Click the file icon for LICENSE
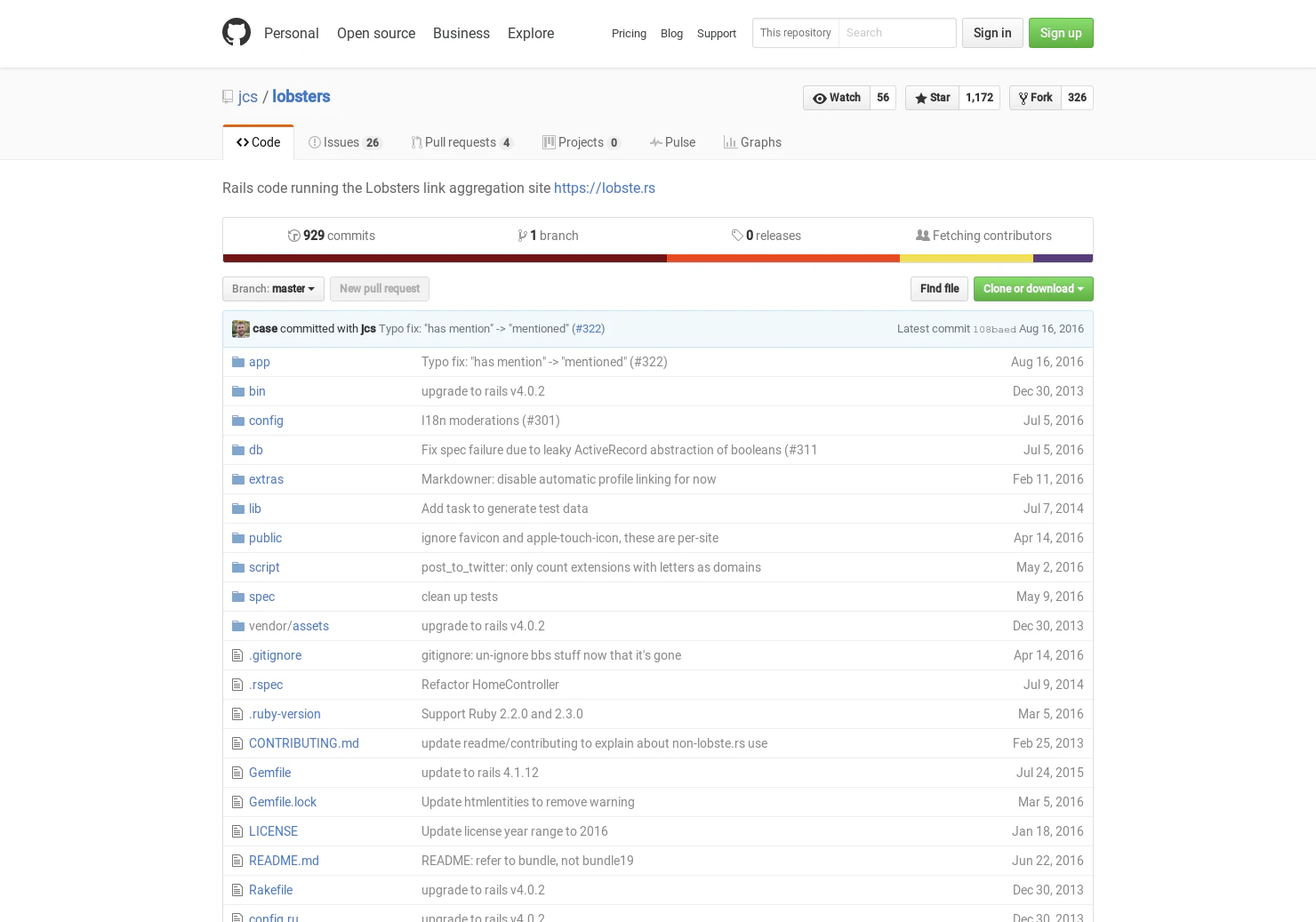 [237, 831]
